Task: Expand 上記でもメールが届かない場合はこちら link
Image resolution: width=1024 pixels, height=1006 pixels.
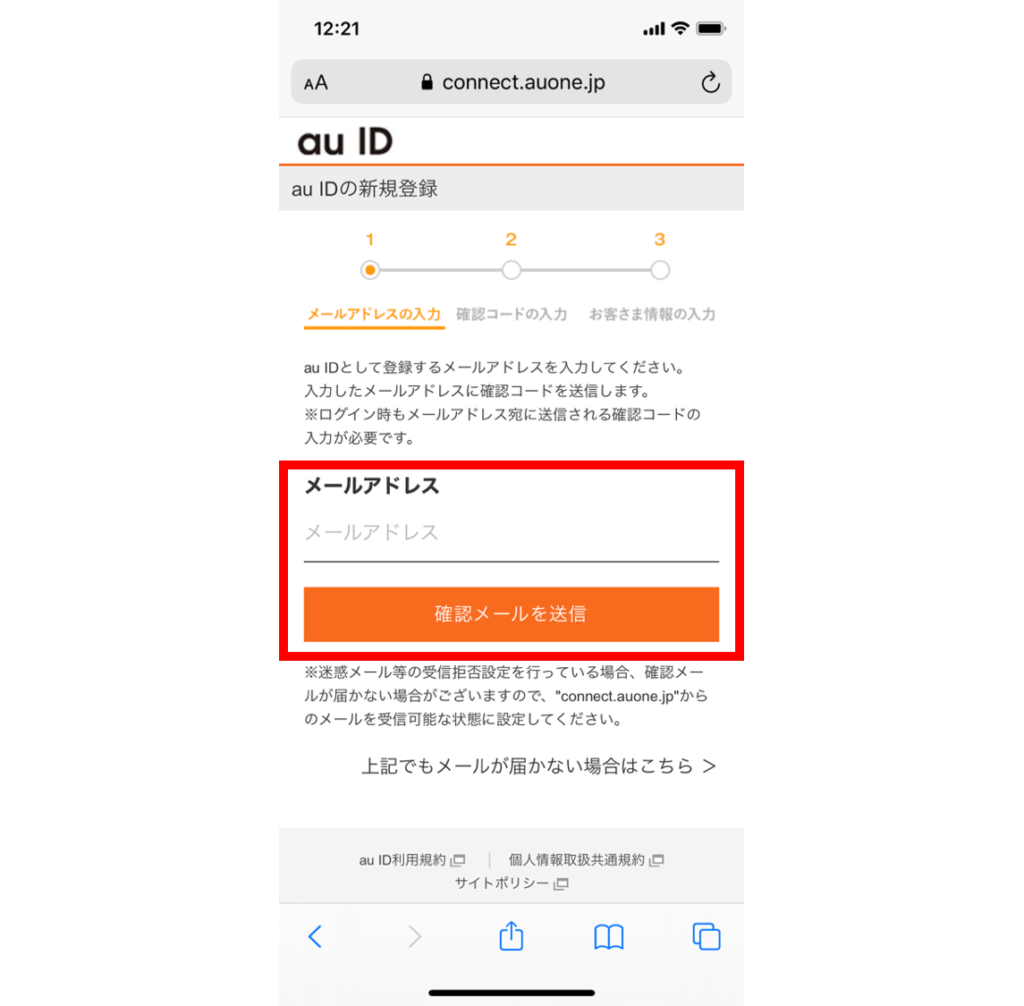Action: pyautogui.click(x=539, y=766)
